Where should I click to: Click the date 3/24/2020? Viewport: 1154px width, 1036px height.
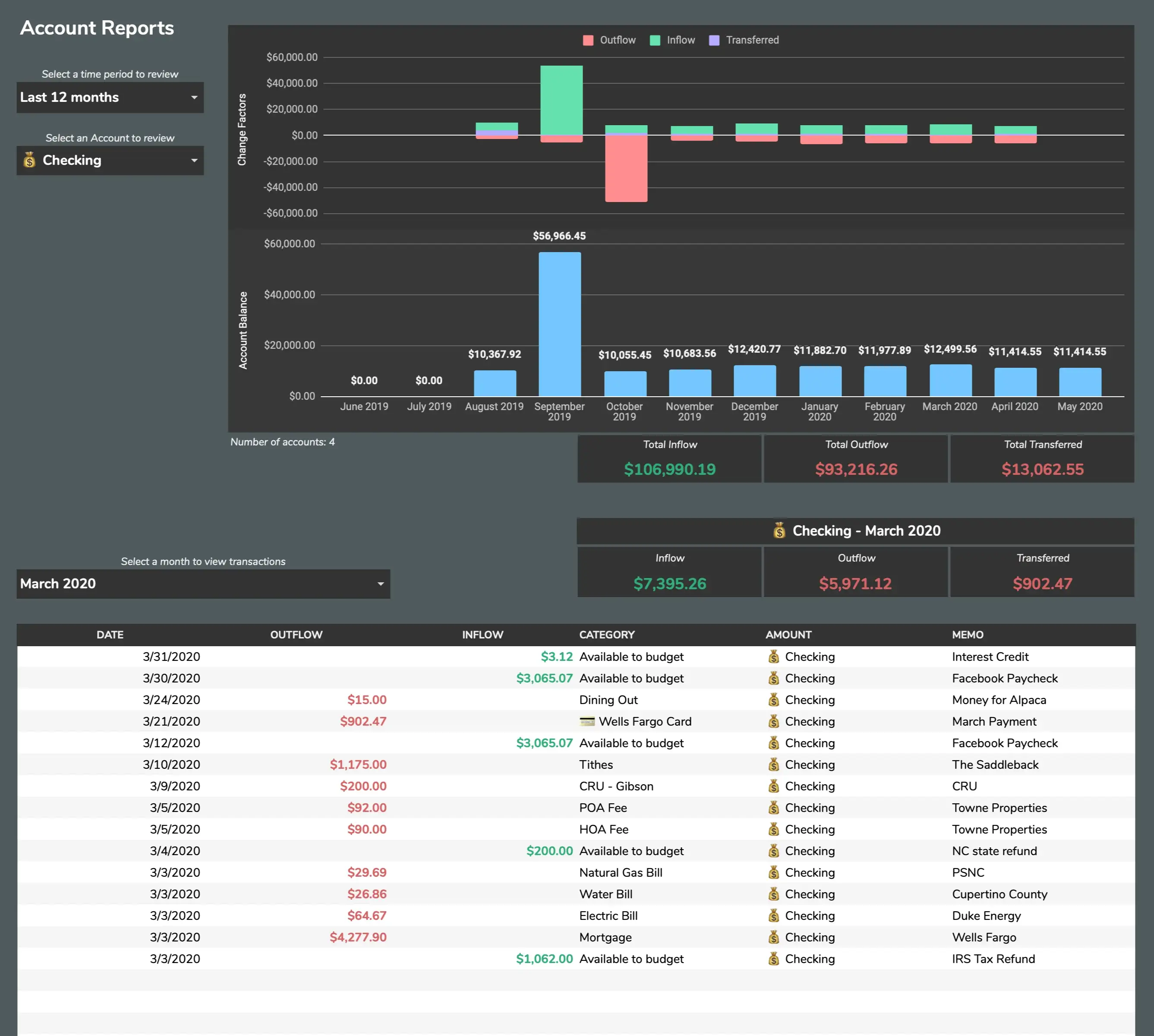171,700
